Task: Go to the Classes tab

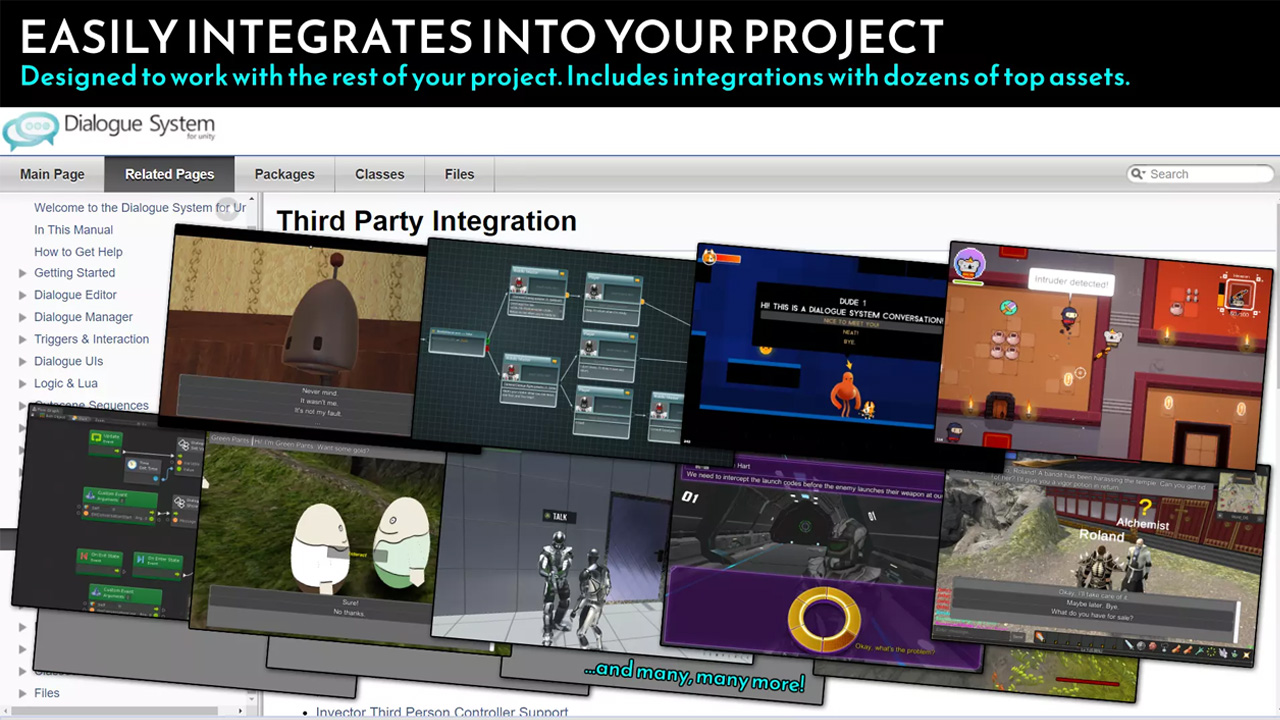Action: coord(379,174)
